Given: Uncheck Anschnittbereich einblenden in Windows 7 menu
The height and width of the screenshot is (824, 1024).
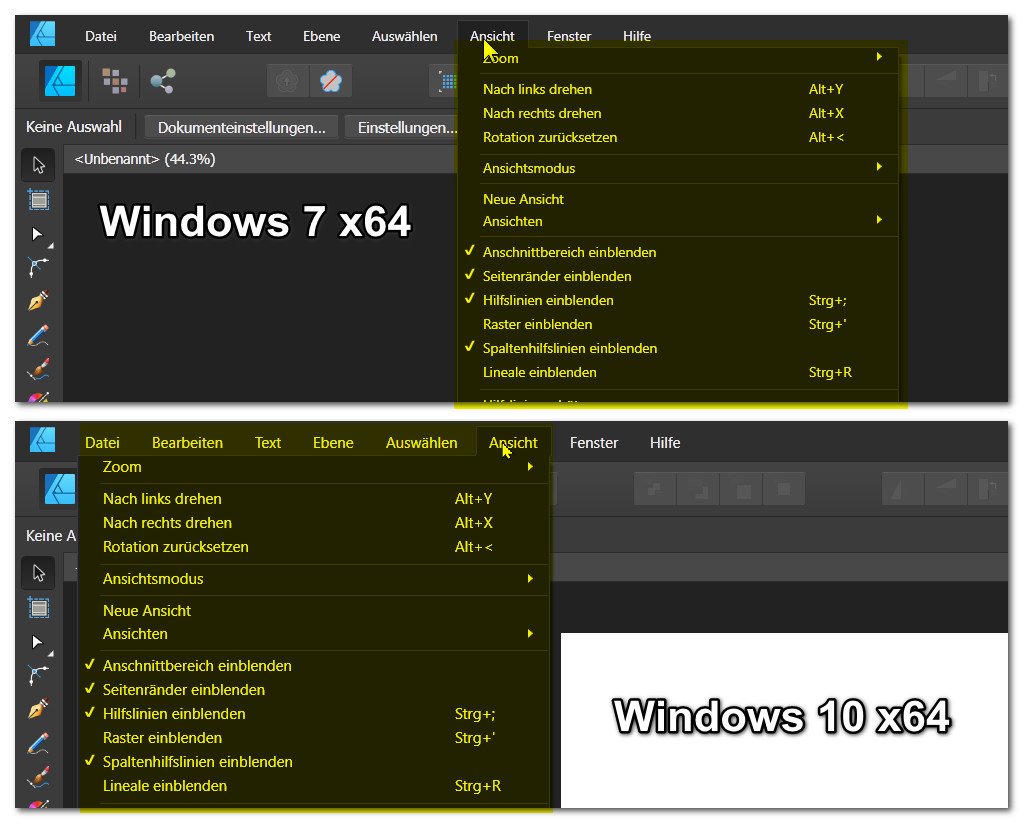Looking at the screenshot, I should [678, 252].
